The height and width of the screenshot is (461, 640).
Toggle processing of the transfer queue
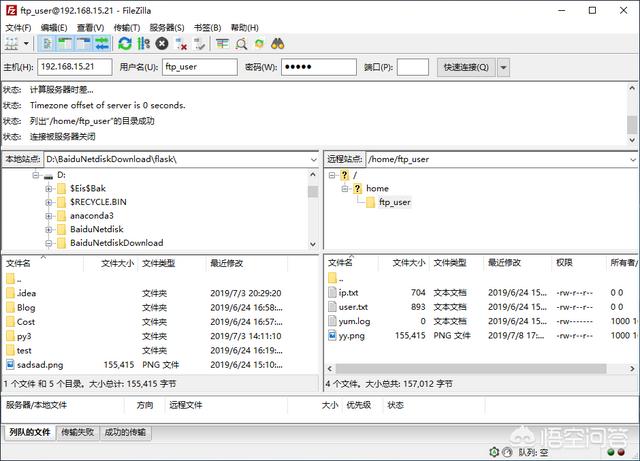coord(143,43)
